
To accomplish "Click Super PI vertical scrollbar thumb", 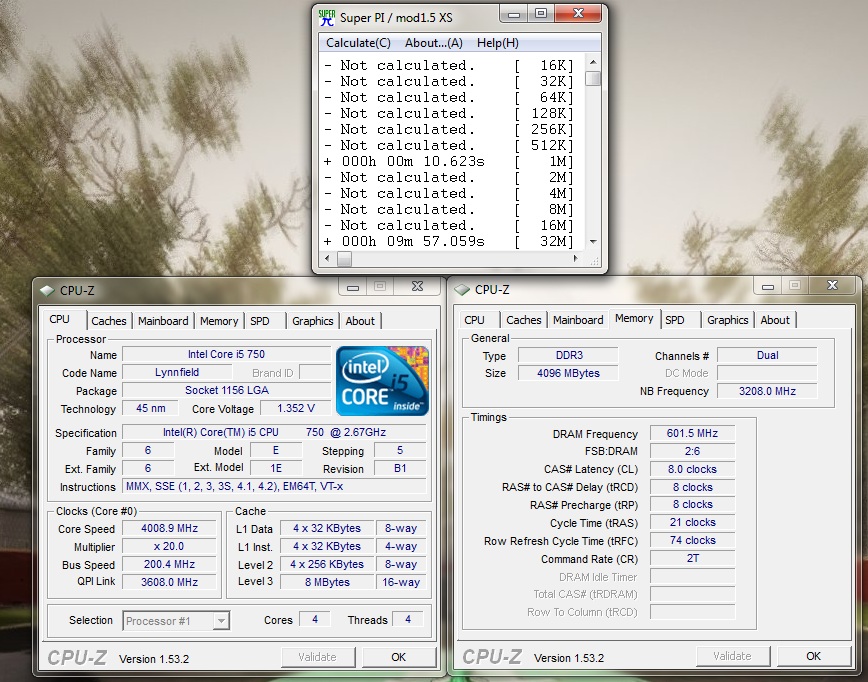I will pos(593,79).
